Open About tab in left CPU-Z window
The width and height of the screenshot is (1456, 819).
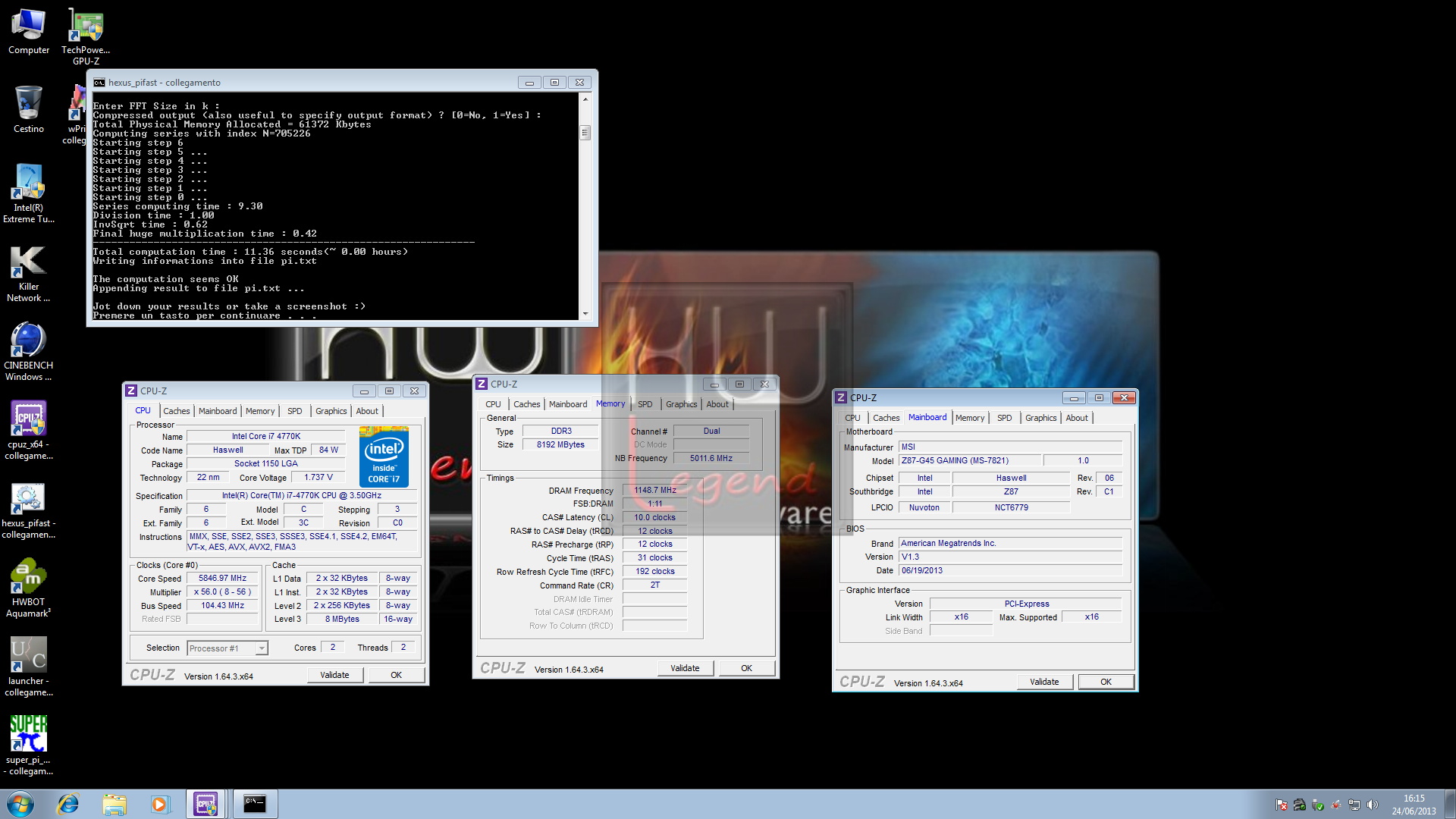click(367, 411)
